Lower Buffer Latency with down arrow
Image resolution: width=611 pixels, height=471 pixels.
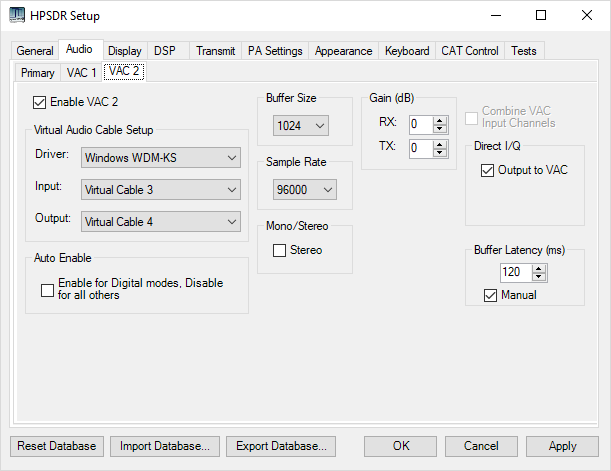[539, 277]
